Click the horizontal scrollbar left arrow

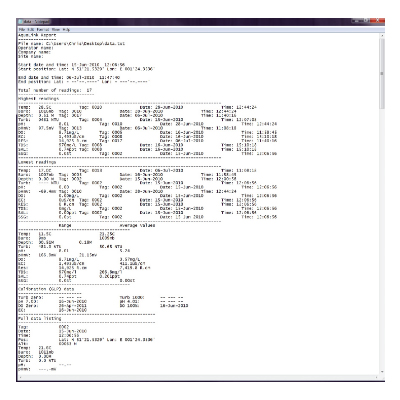[x=21, y=378]
